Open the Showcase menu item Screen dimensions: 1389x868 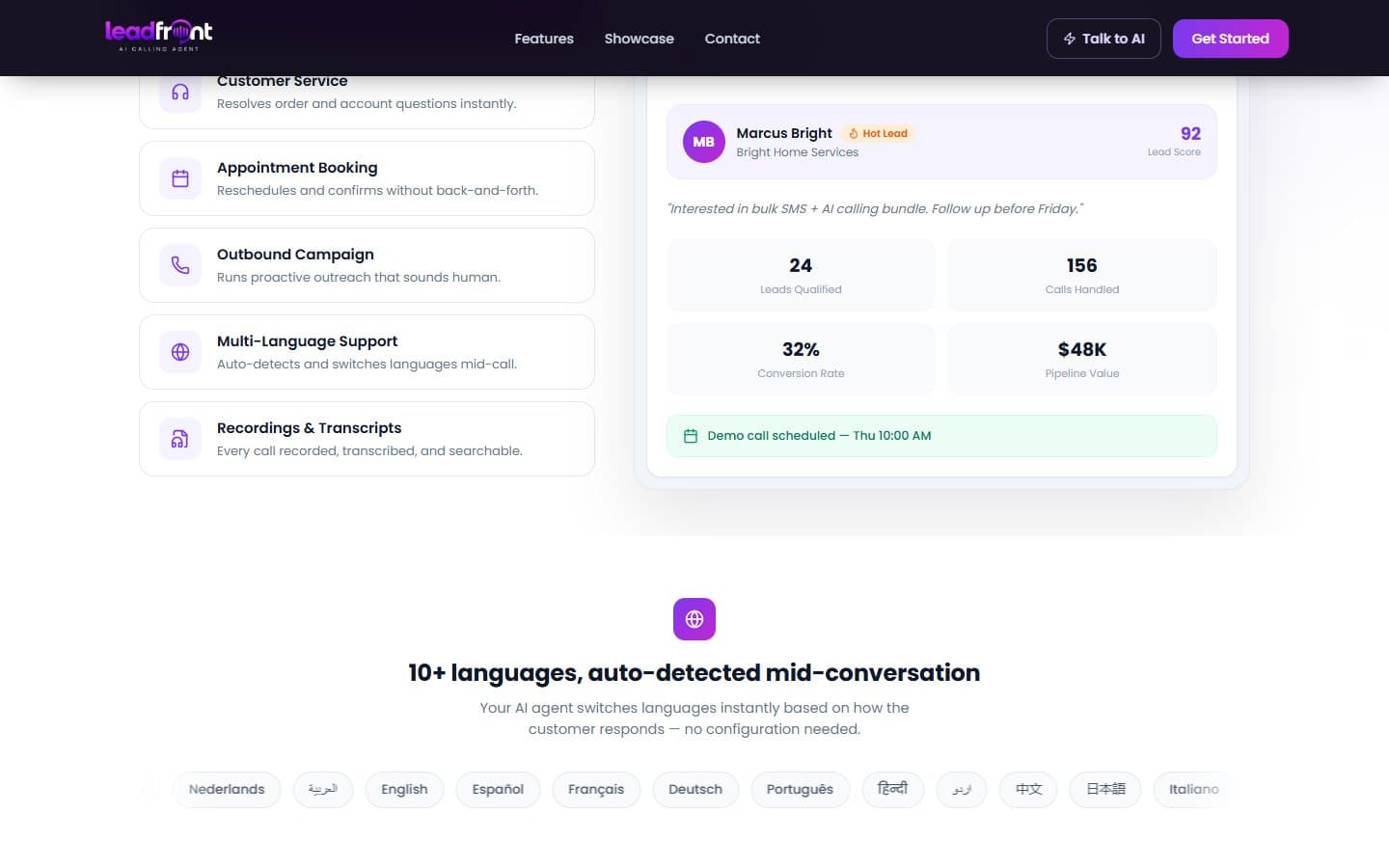click(x=640, y=39)
